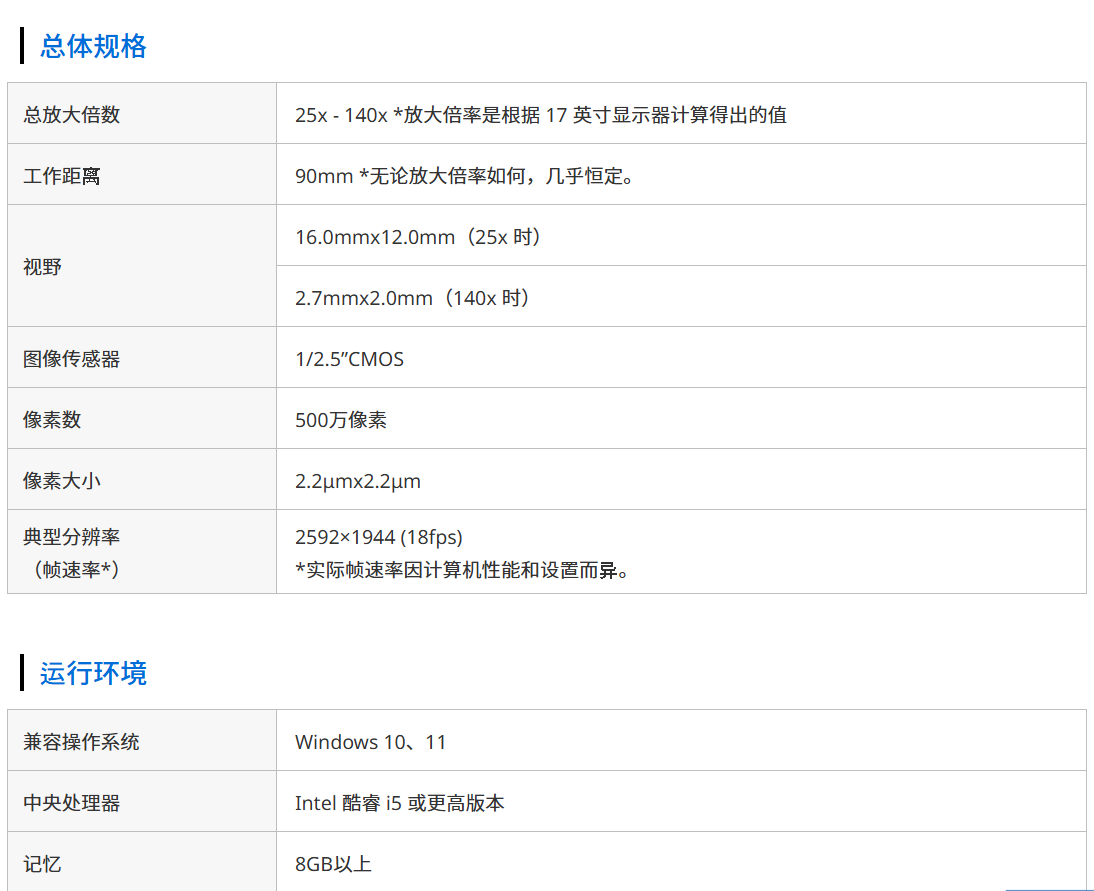Select the 兼容操作系统 row label

[x=81, y=742]
